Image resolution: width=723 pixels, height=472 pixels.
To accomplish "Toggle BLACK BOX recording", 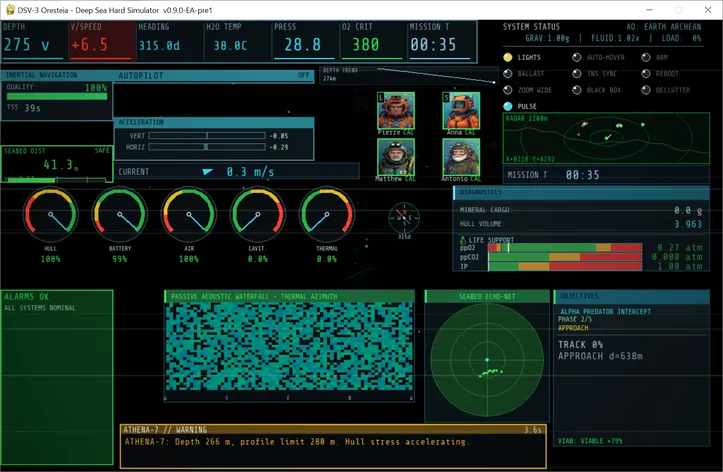I will [x=576, y=90].
